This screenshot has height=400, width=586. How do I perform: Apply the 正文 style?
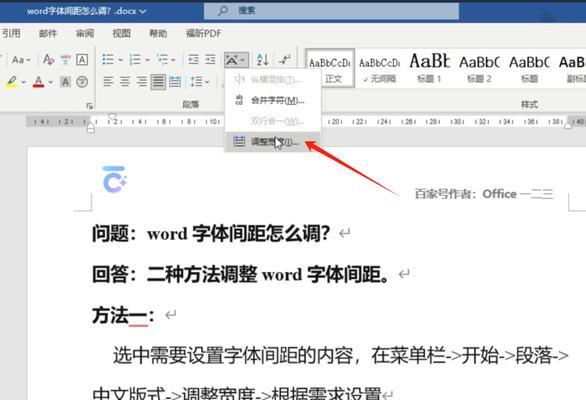point(330,68)
